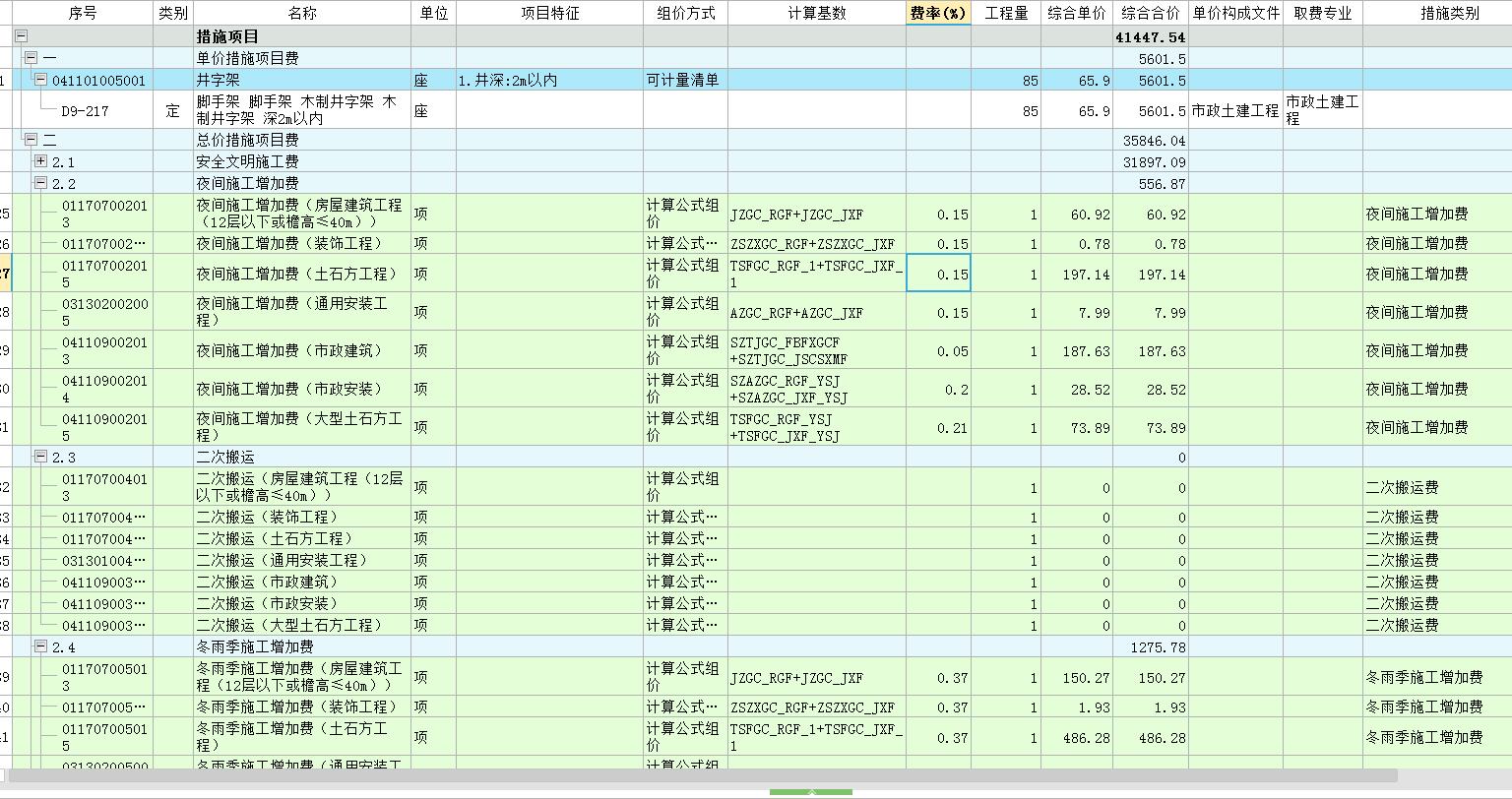
Task: Click the 35846.04 总价措施 subtotal
Action: coord(1151,140)
